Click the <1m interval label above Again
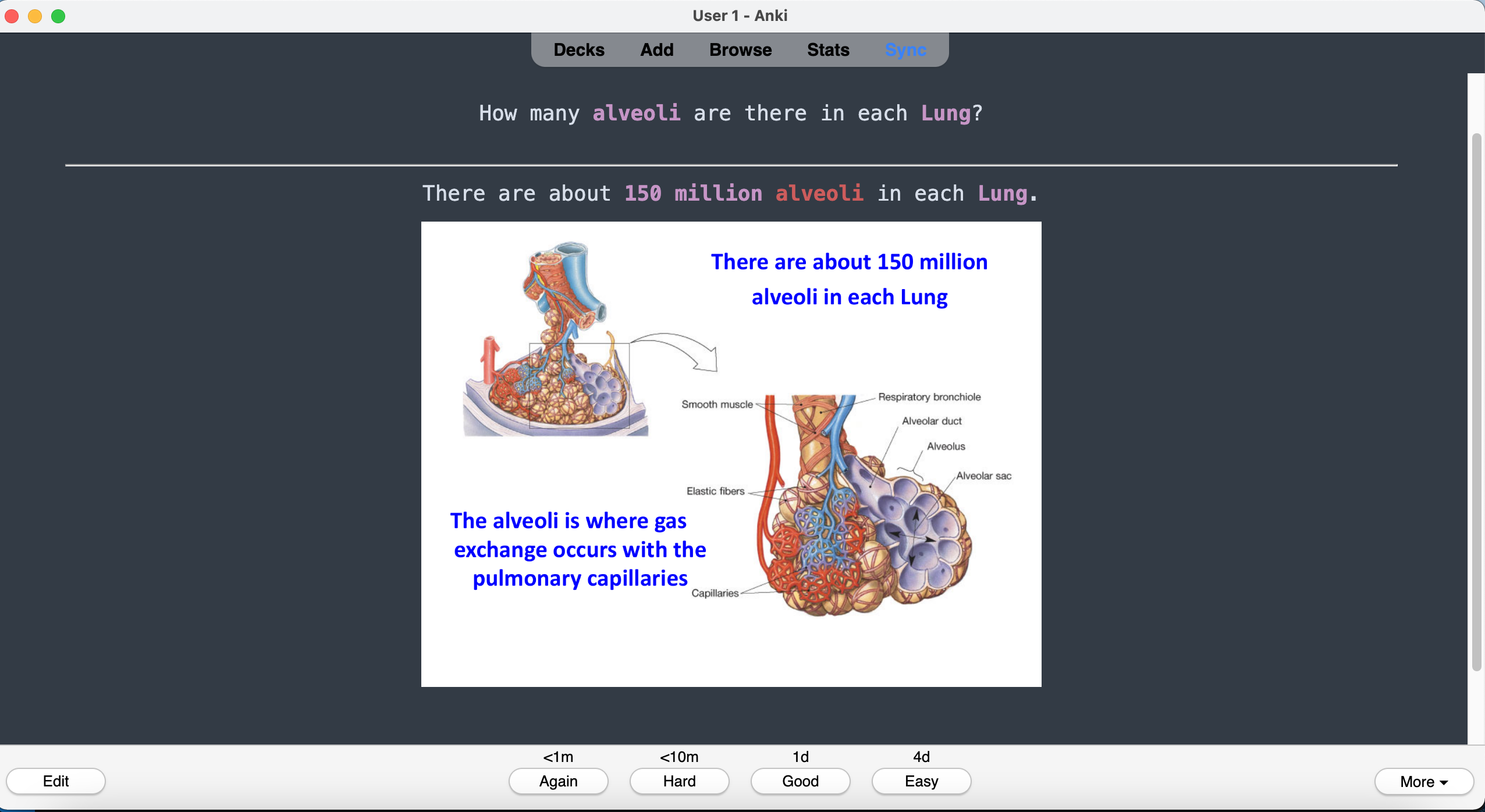Viewport: 1485px width, 812px height. tap(557, 756)
